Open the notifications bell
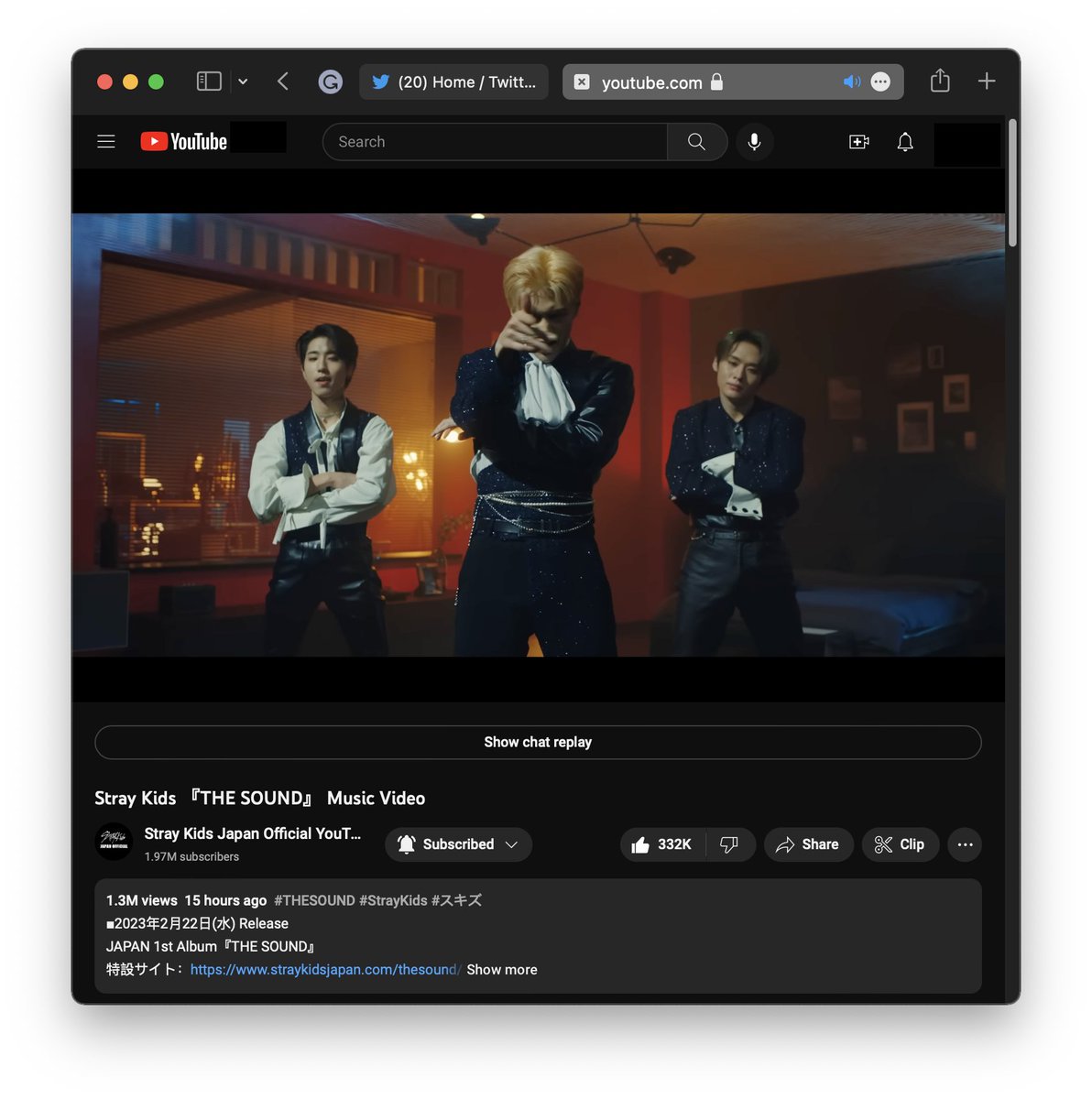 [905, 142]
